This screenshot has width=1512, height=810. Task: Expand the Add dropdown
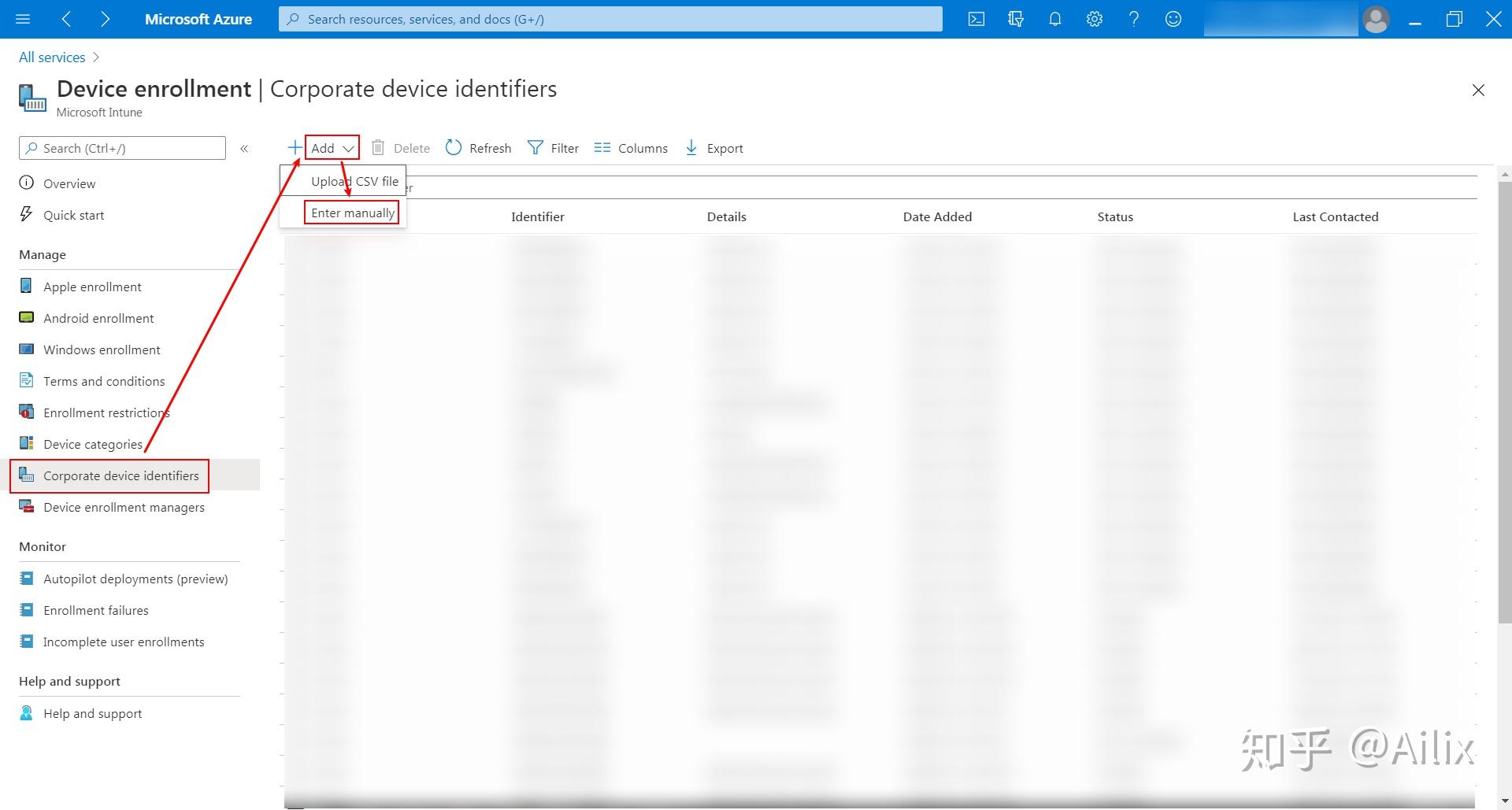(x=332, y=147)
